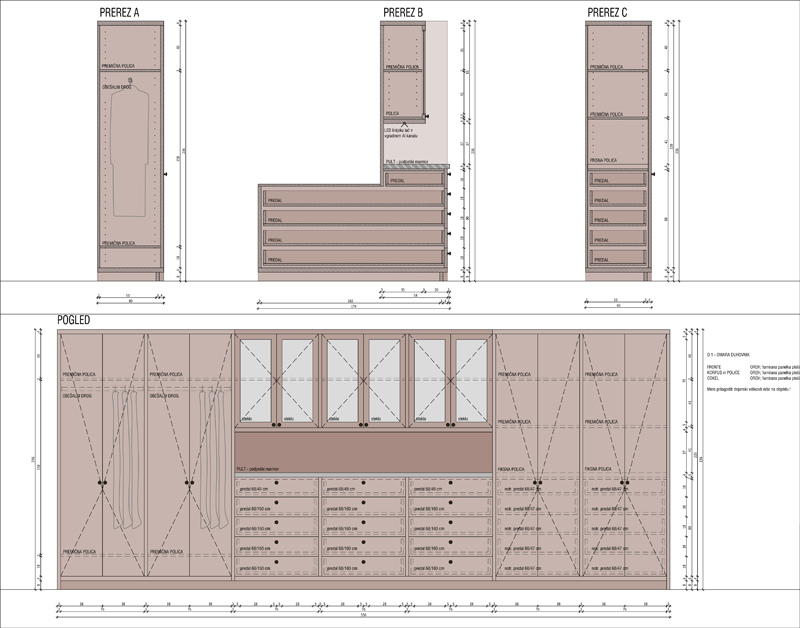Image resolution: width=800 pixels, height=628 pixels.
Task: Select the bottom drawer in Prerez B
Action: point(352,259)
